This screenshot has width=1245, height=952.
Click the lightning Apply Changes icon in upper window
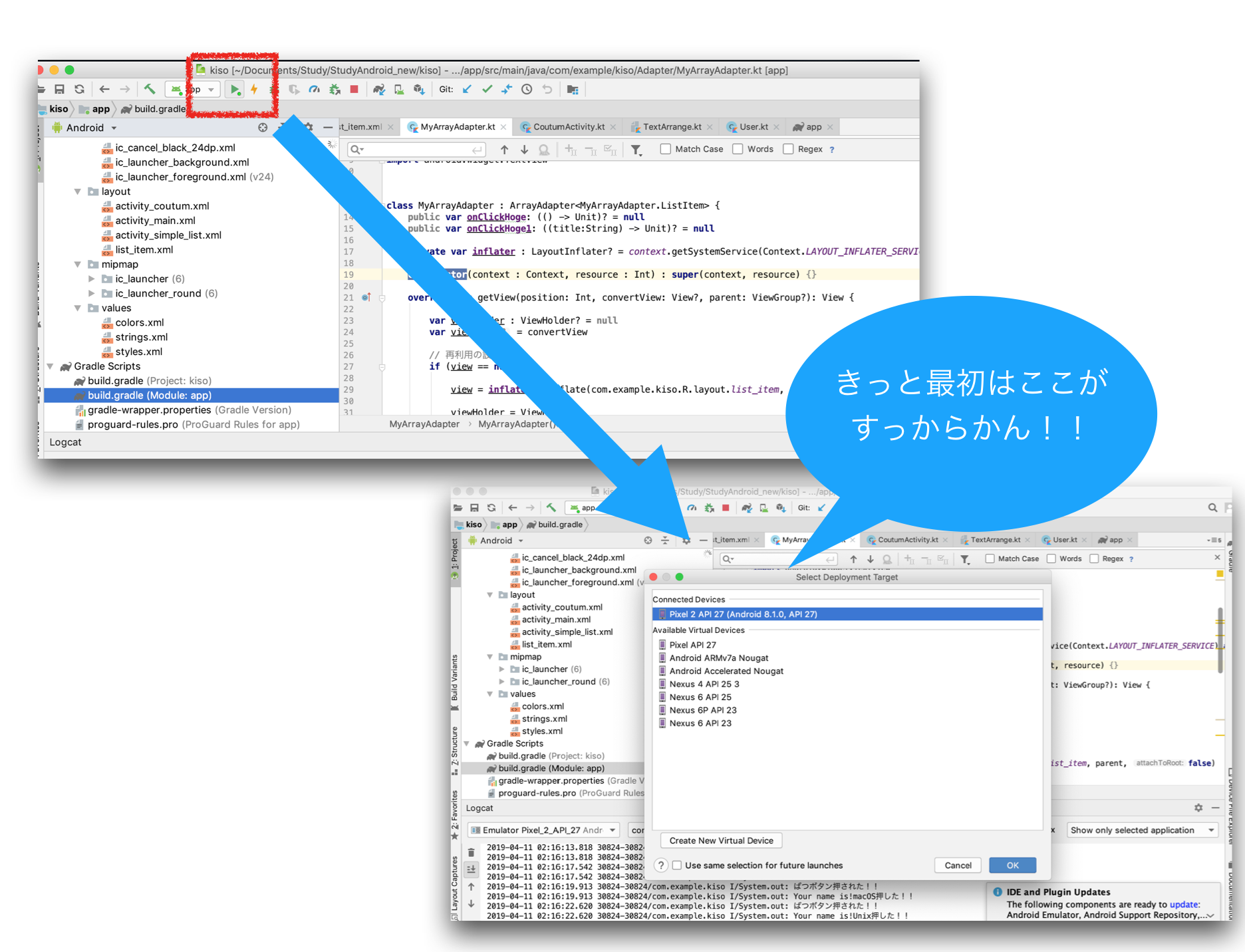pos(254,89)
